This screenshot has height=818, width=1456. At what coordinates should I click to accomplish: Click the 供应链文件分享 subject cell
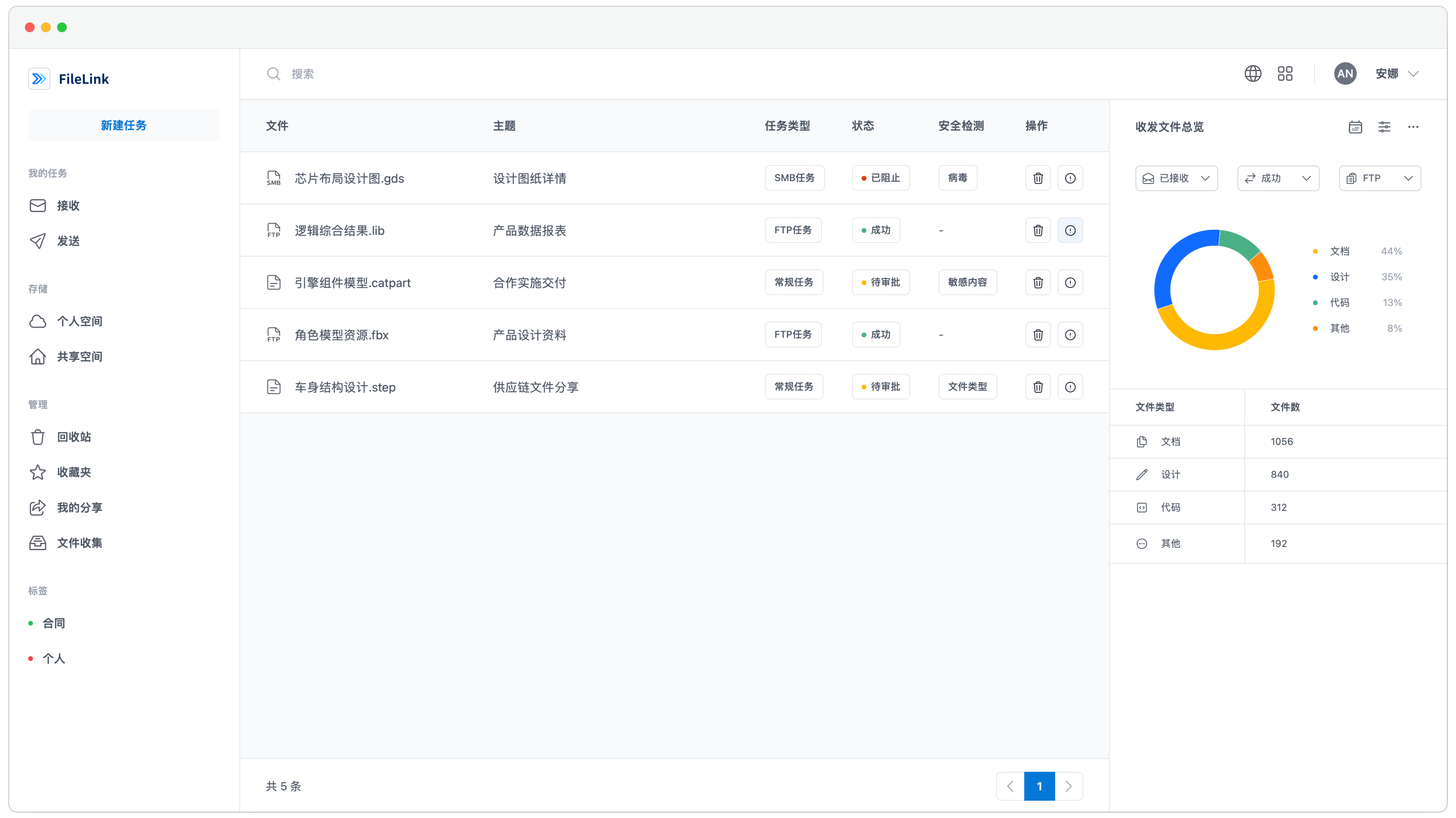click(x=535, y=387)
